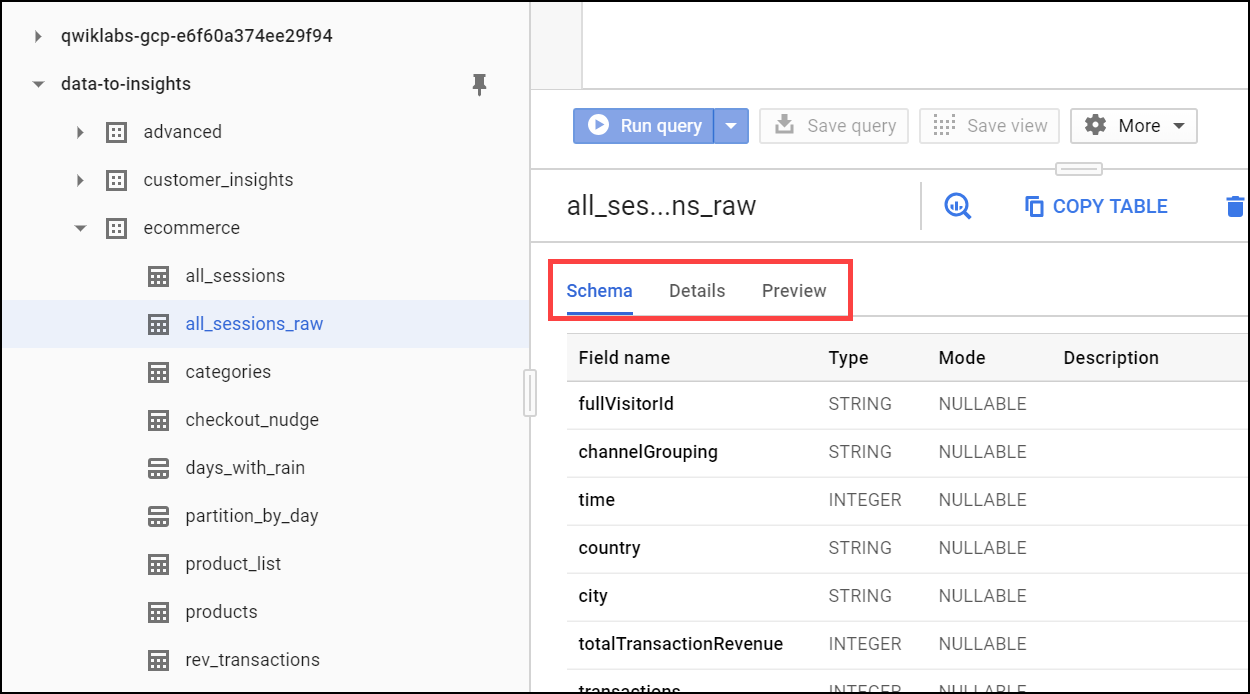Expand the advanced dataset arrow
The height and width of the screenshot is (694, 1250).
(x=80, y=132)
